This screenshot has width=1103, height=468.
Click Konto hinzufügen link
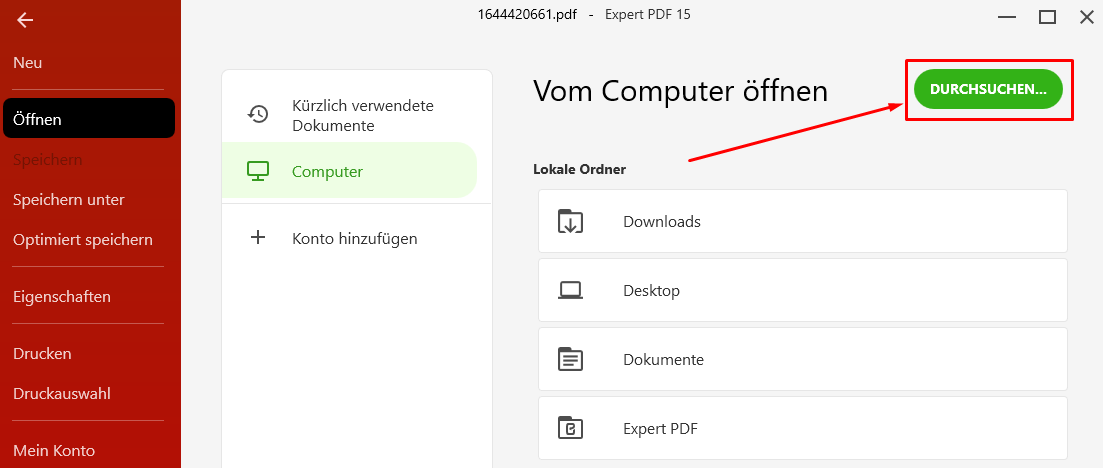pos(355,239)
